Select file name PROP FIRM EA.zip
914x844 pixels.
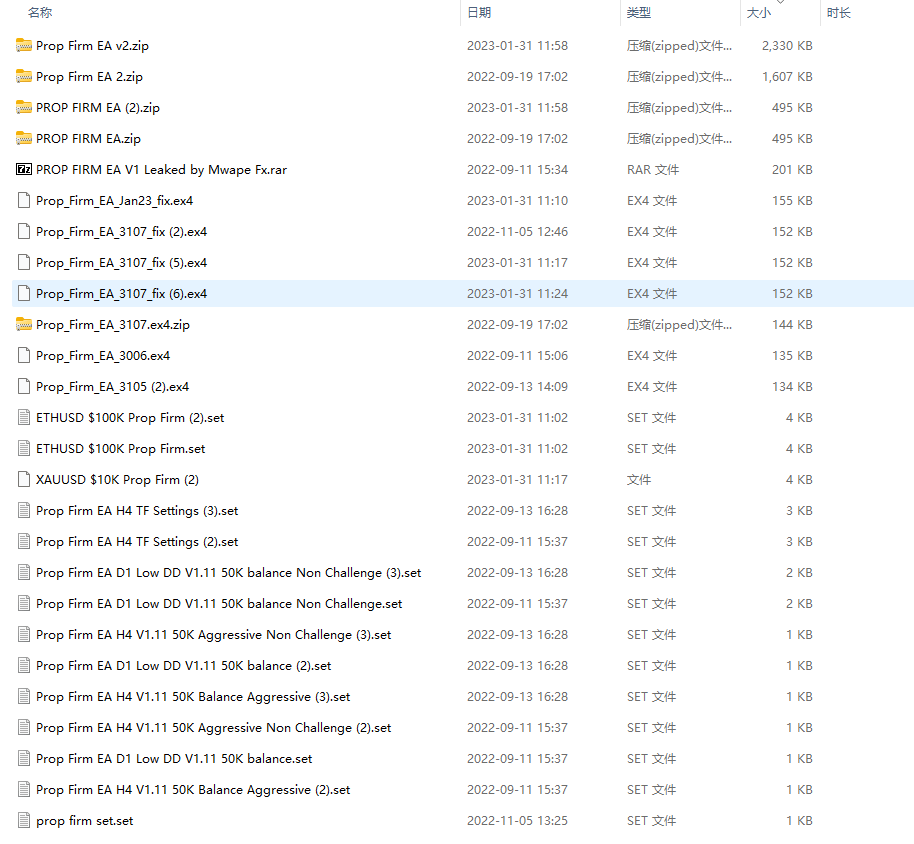click(x=88, y=138)
